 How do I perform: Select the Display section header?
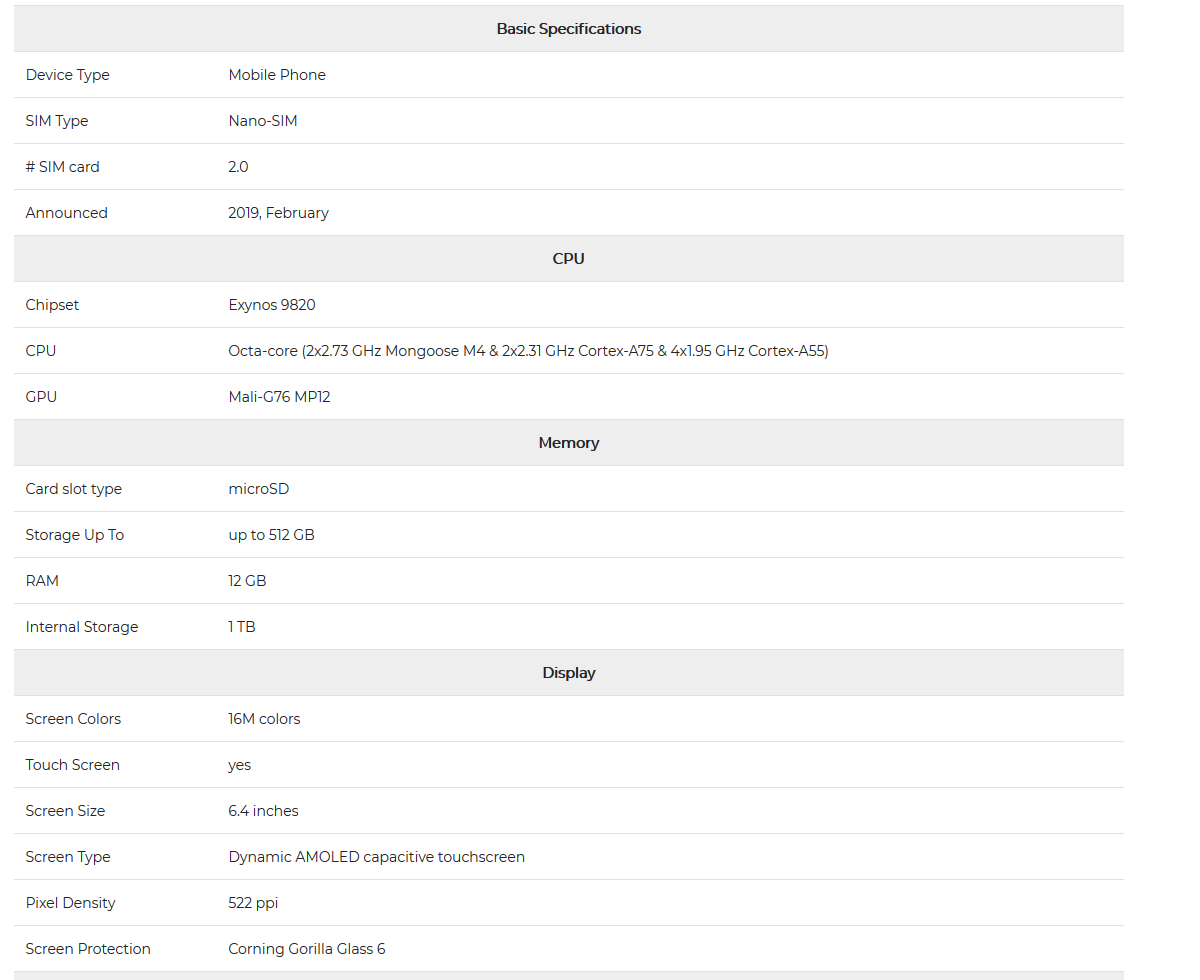[x=568, y=673]
